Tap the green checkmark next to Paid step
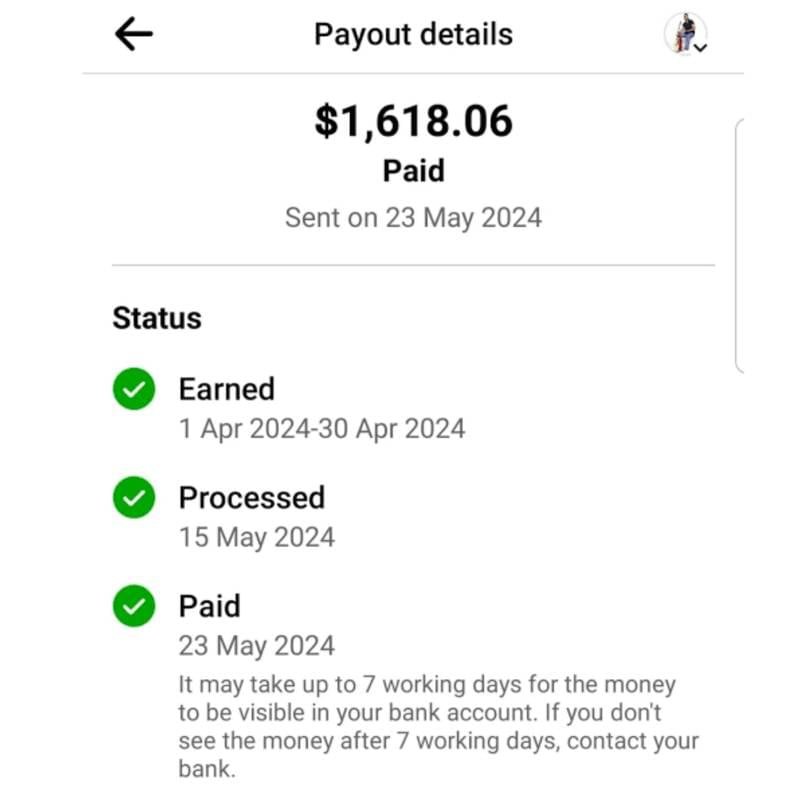 pos(133,607)
